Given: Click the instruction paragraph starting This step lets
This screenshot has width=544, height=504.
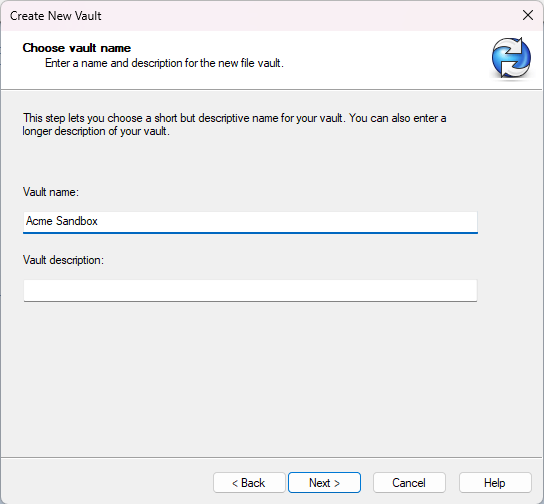Looking at the screenshot, I should pyautogui.click(x=235, y=125).
